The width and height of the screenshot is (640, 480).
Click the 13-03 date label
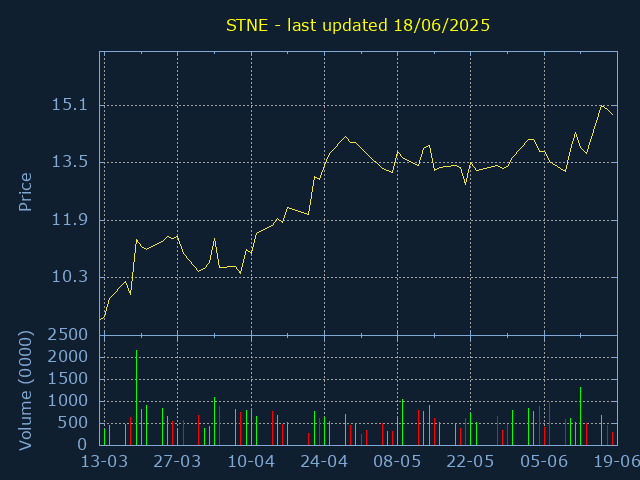point(104,462)
